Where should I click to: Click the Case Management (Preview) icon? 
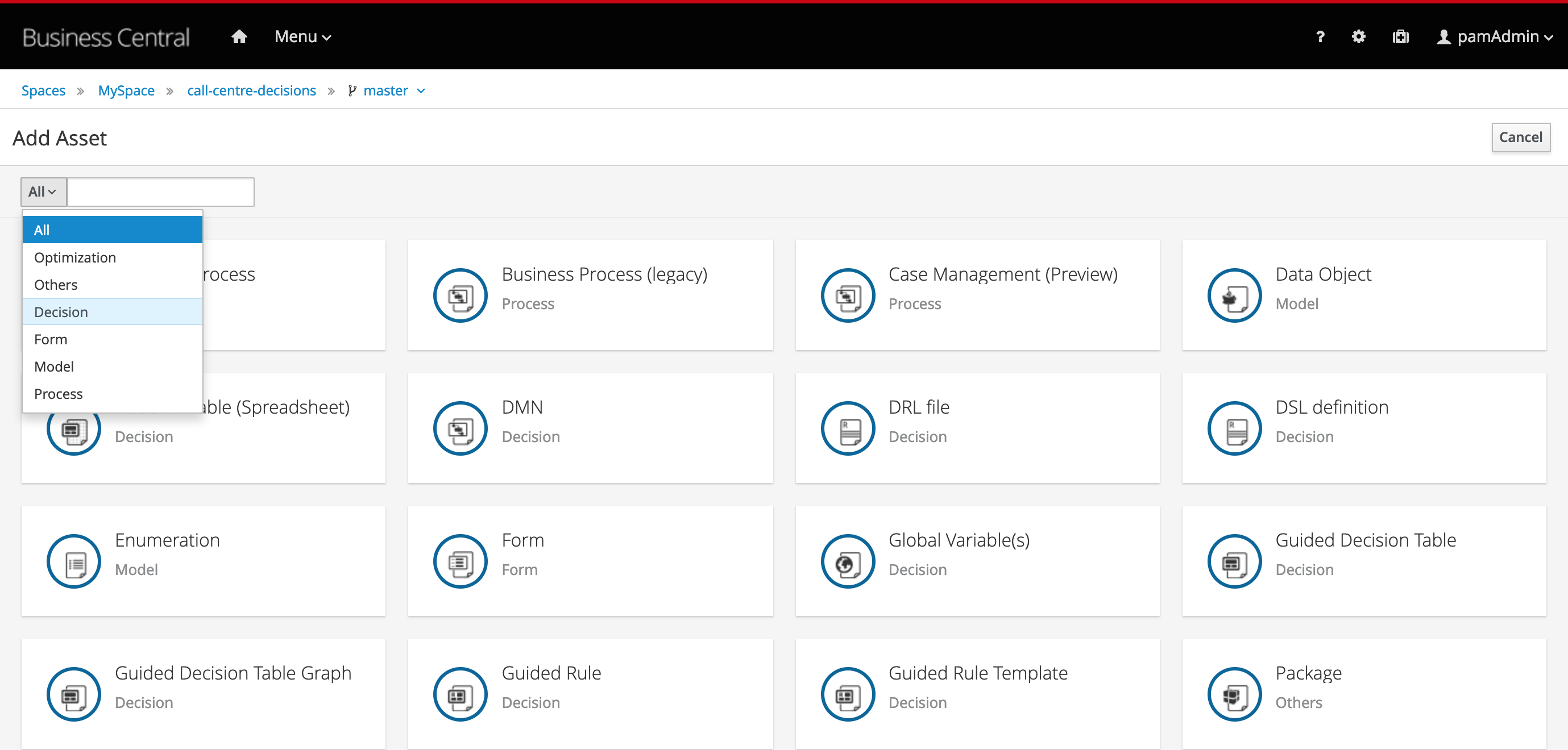(x=847, y=295)
